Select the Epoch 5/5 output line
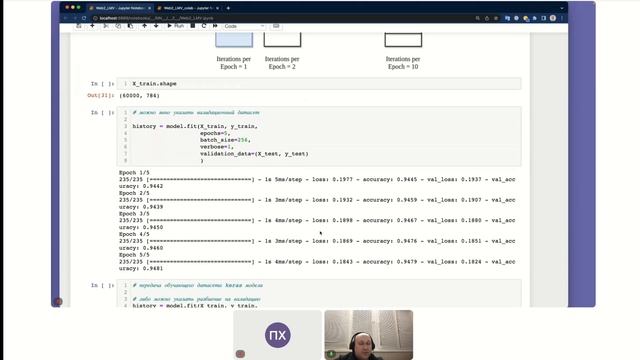This screenshot has height=360, width=640. coord(134,255)
